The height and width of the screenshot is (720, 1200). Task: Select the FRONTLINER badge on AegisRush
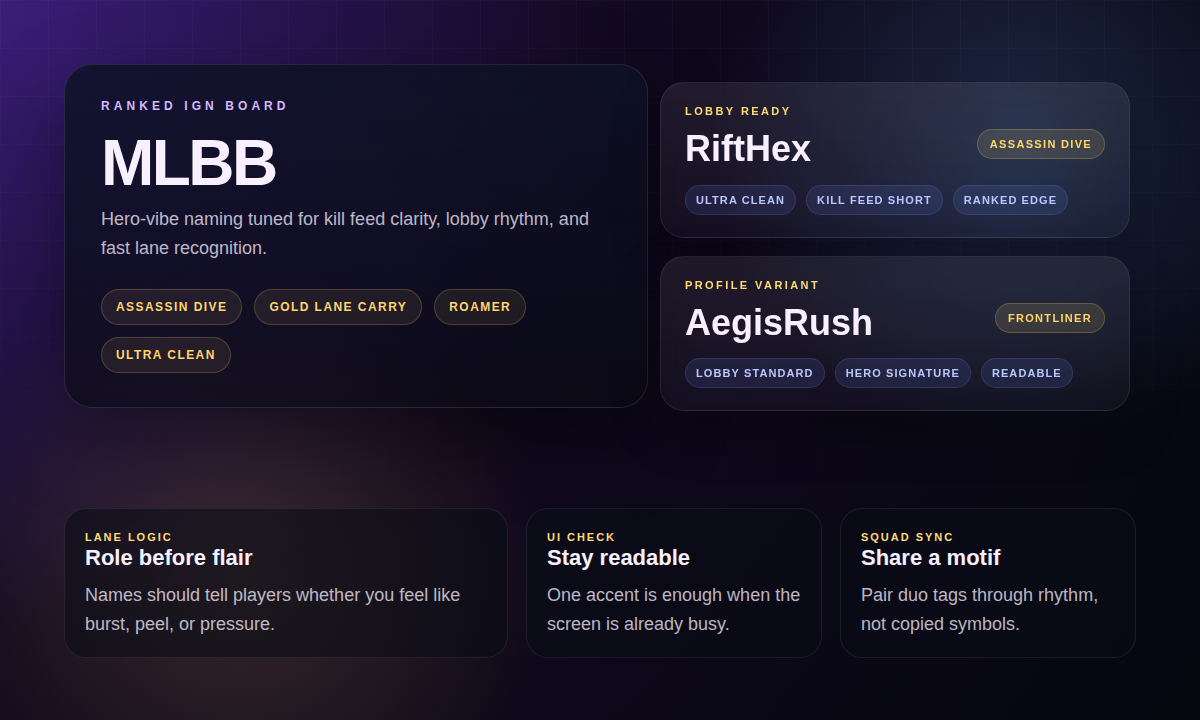(1049, 318)
